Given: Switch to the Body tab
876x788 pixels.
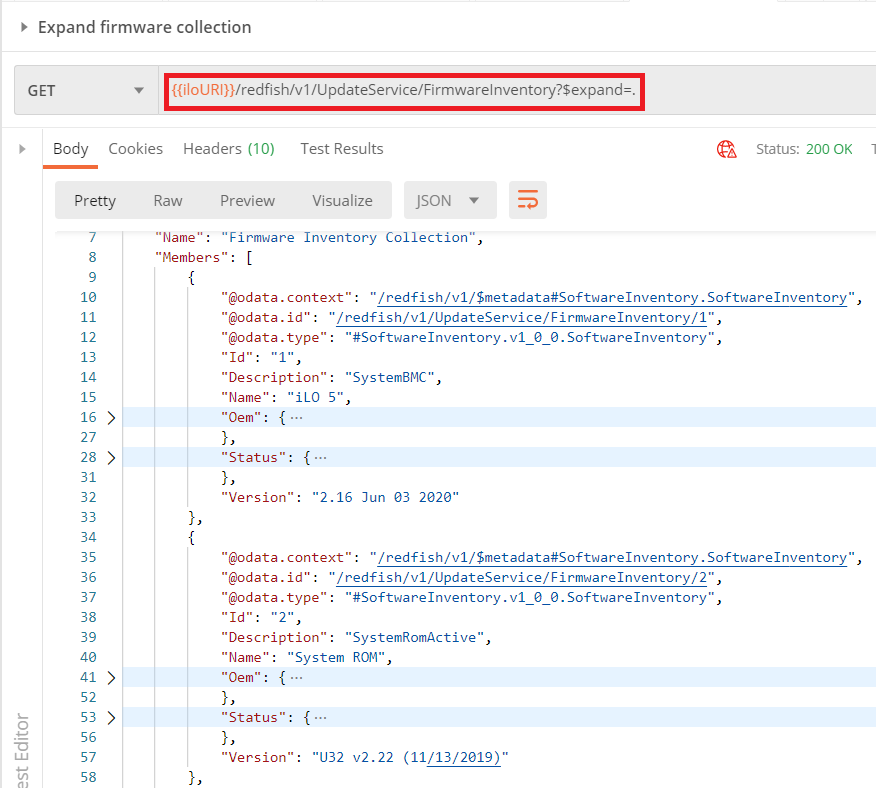Looking at the screenshot, I should pyautogui.click(x=71, y=149).
